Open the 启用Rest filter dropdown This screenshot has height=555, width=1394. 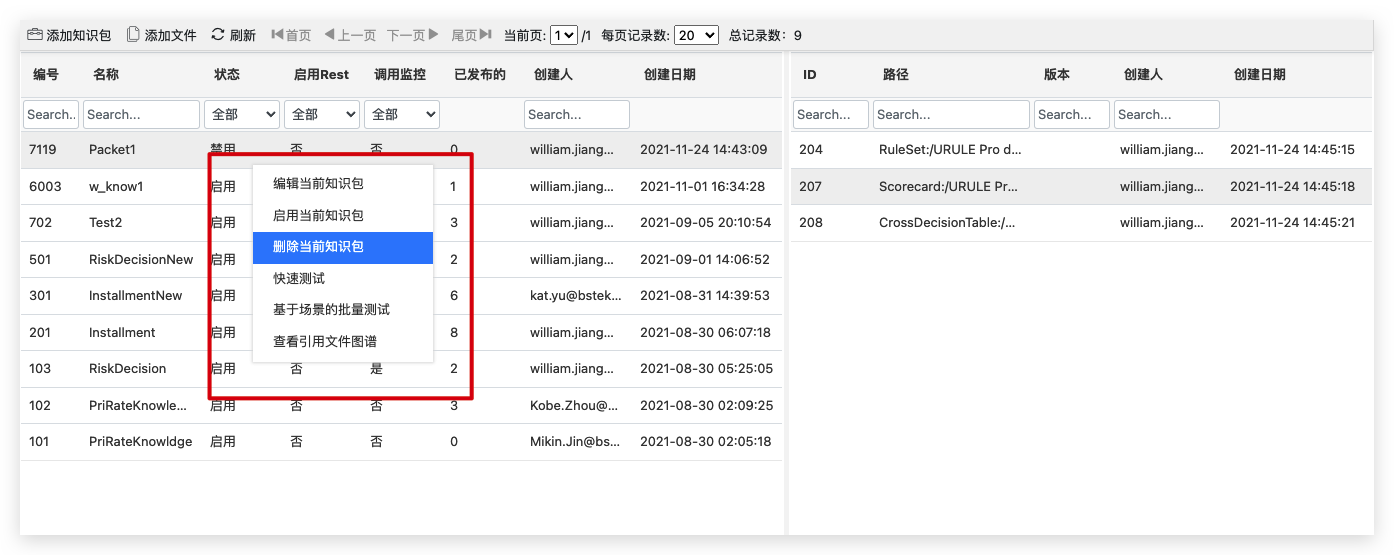pyautogui.click(x=321, y=115)
